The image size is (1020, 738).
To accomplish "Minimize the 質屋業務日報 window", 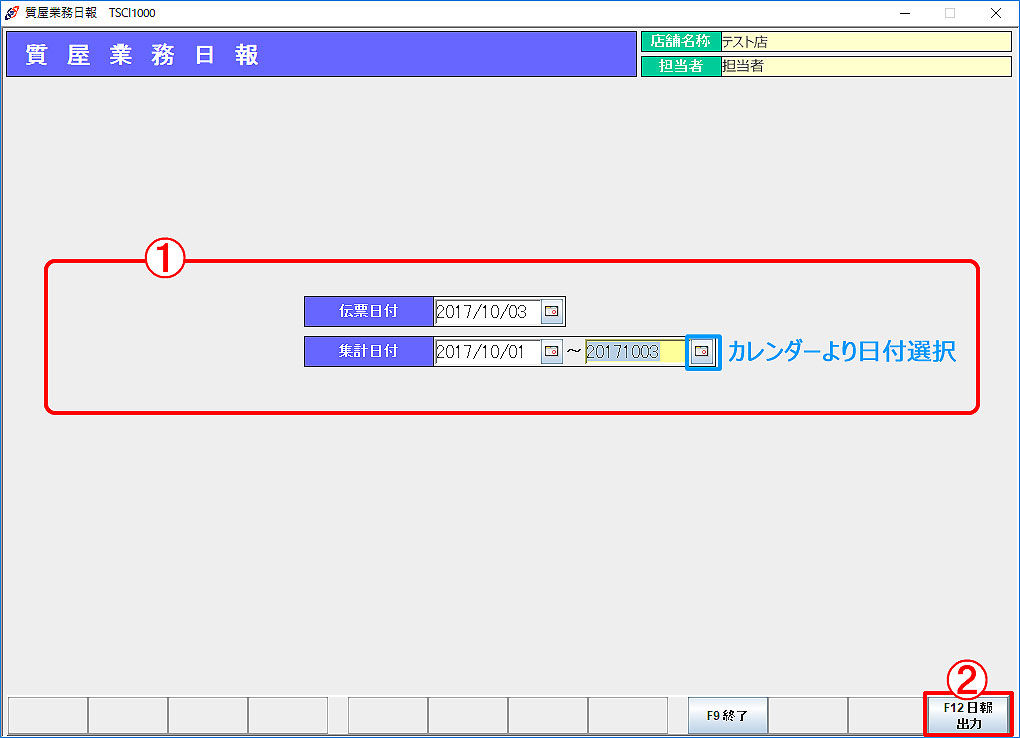I will tap(905, 13).
